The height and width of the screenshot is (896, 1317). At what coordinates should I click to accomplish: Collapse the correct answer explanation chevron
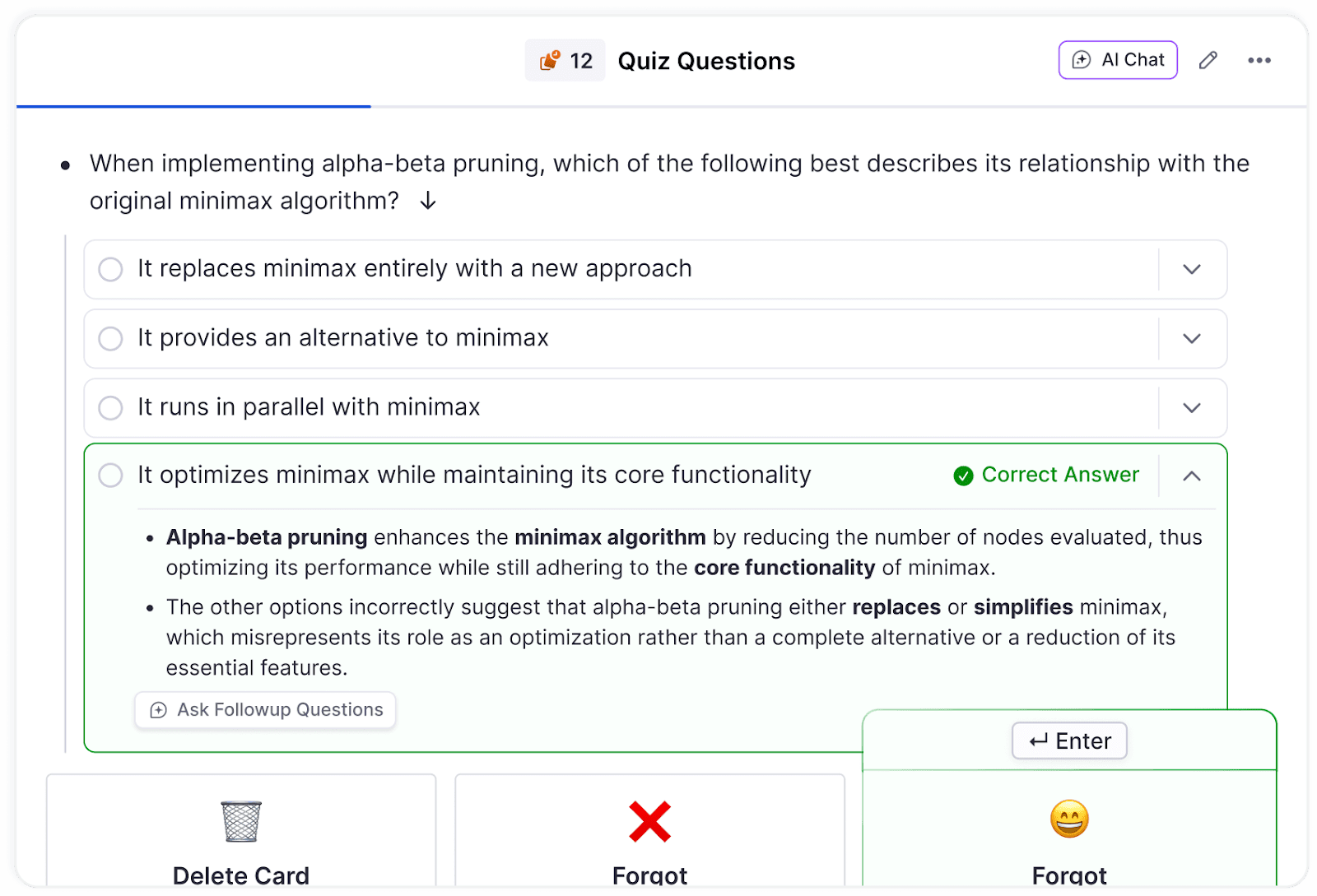pos(1191,476)
